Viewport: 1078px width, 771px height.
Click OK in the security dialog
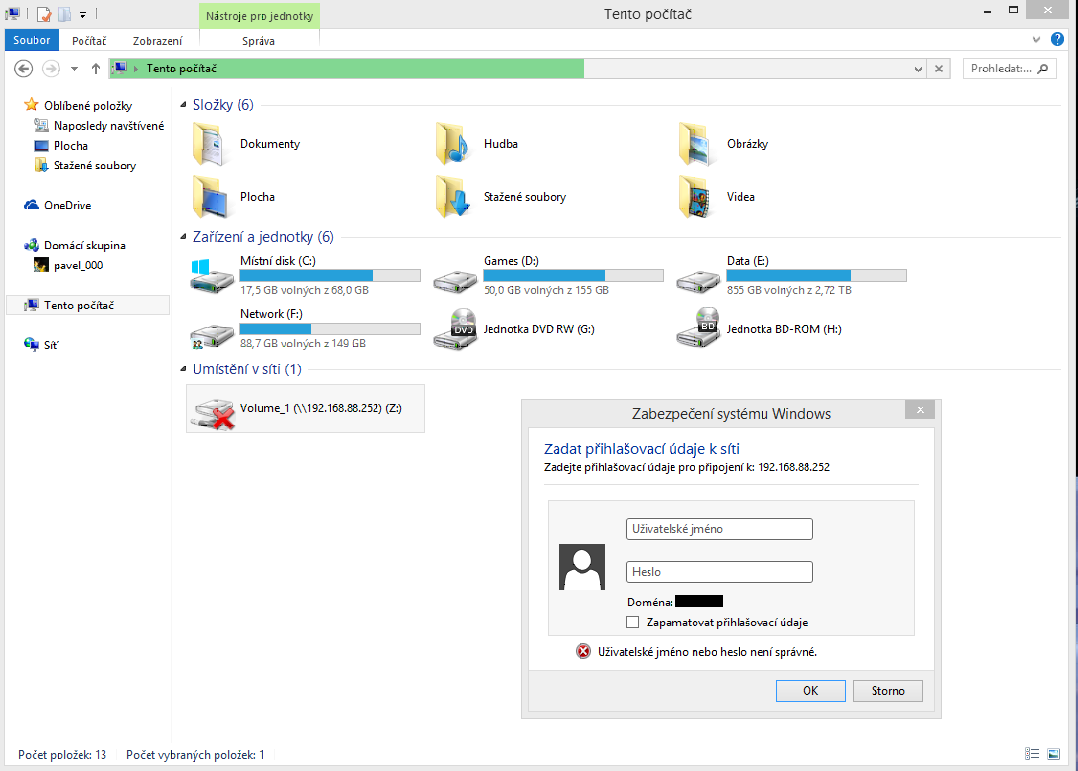coord(811,691)
